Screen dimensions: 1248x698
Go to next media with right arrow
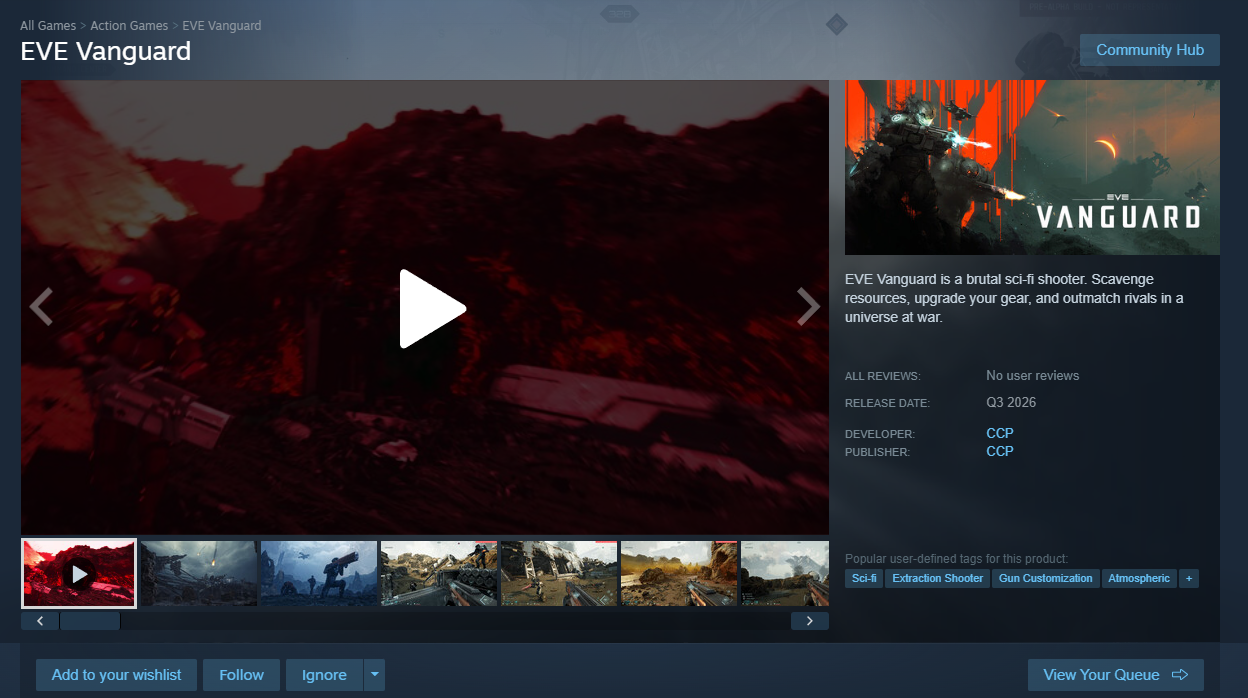(x=808, y=307)
